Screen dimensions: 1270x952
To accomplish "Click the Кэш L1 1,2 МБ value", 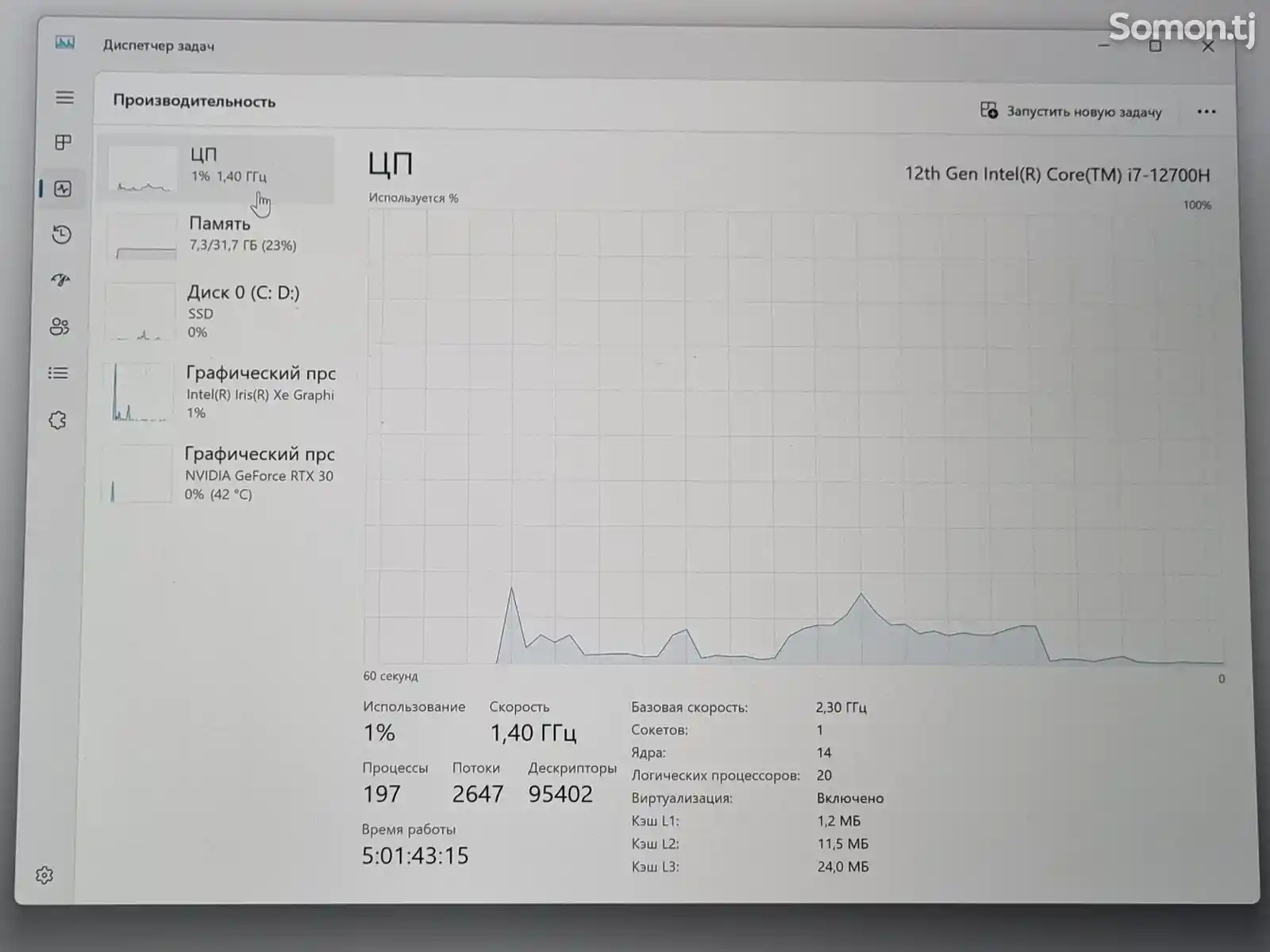I will tap(839, 821).
